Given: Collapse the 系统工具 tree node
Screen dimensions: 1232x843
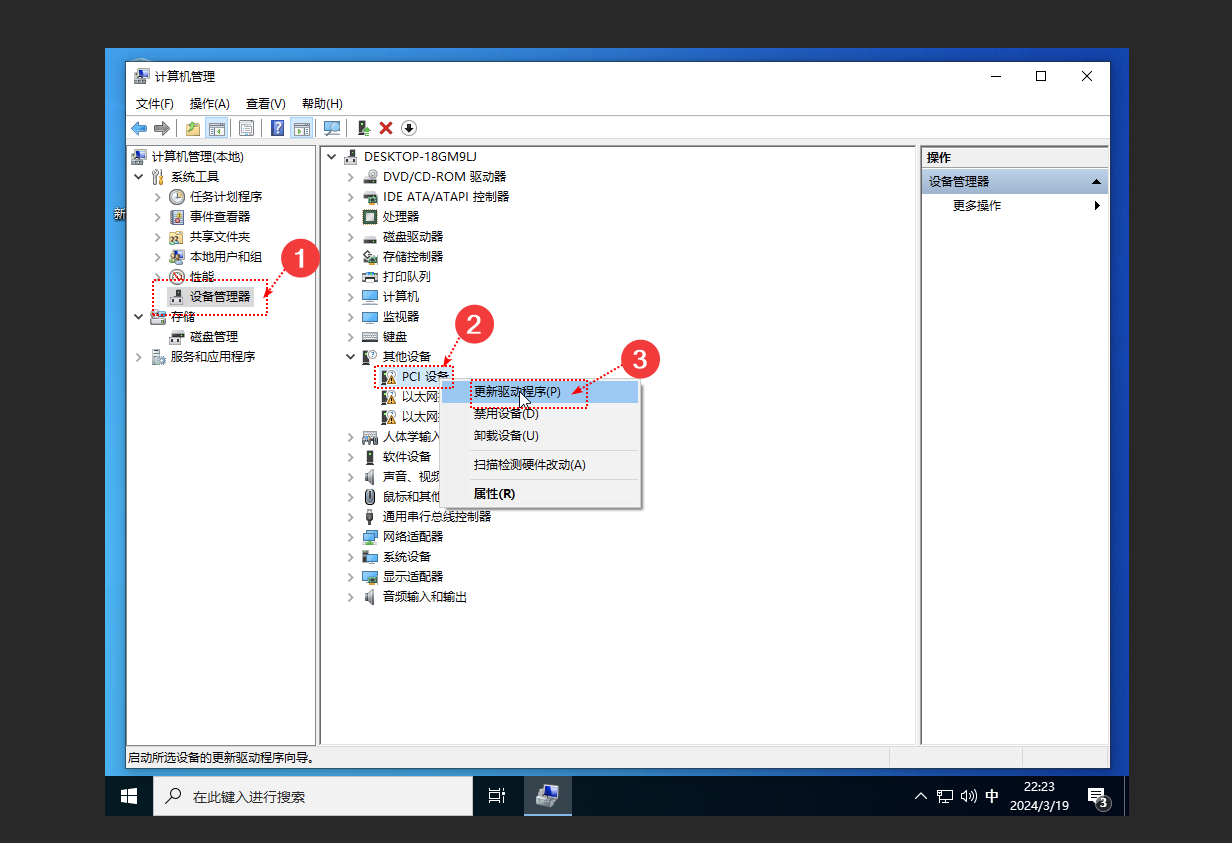Looking at the screenshot, I should 138,177.
